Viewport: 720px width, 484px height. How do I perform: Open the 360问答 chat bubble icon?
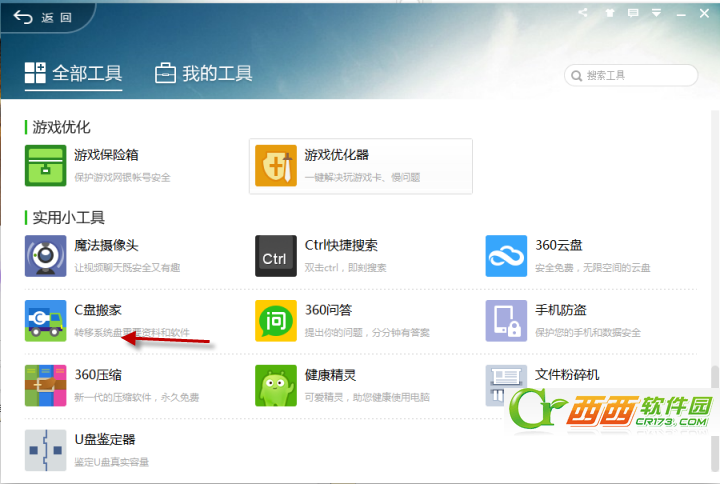(276, 321)
